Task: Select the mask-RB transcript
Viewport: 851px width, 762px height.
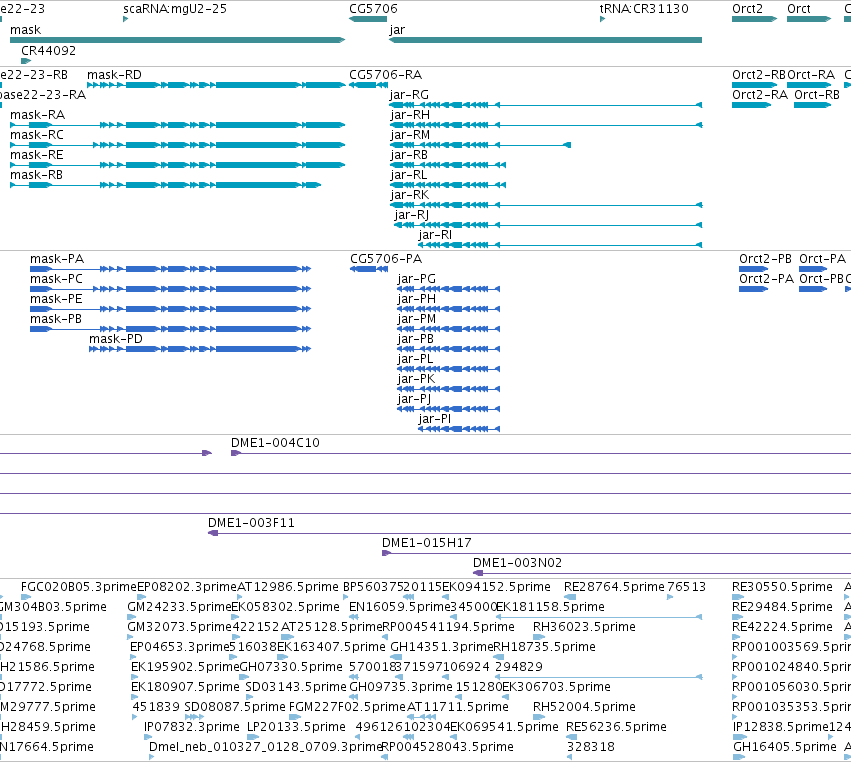Action: pos(166,185)
